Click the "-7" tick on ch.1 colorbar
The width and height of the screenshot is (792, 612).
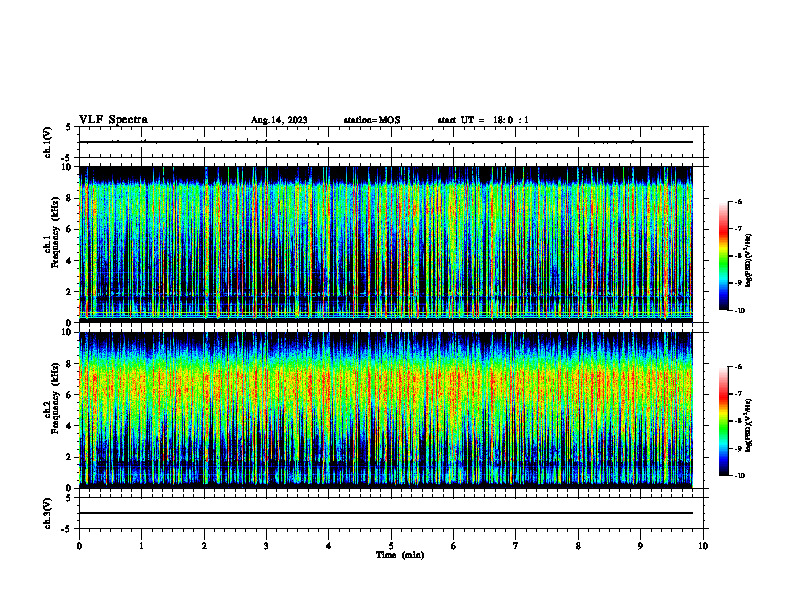coord(738,229)
